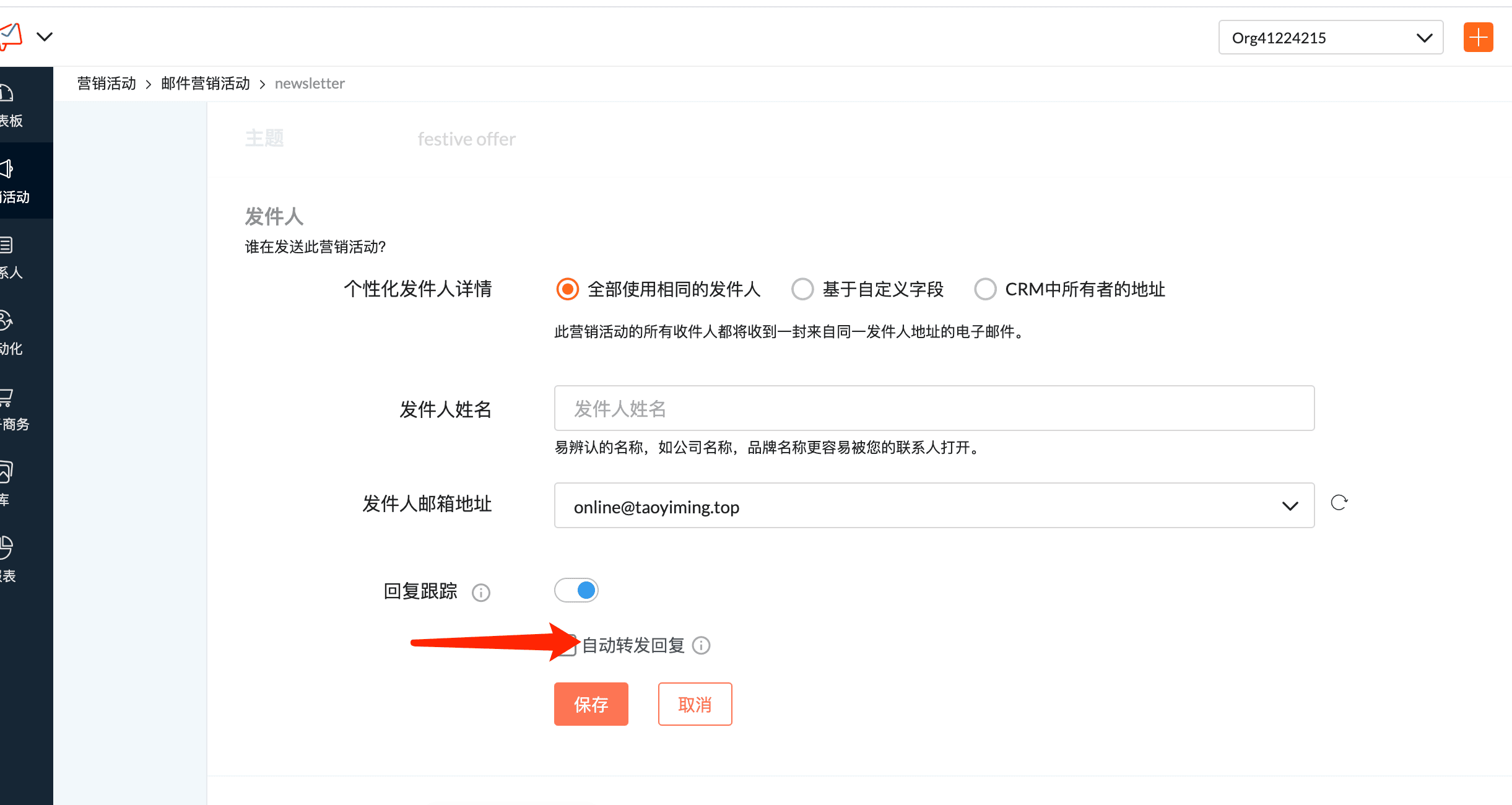Screen dimensions: 1512x805
Task: Go to 营销活动 breadcrumb
Action: point(106,84)
